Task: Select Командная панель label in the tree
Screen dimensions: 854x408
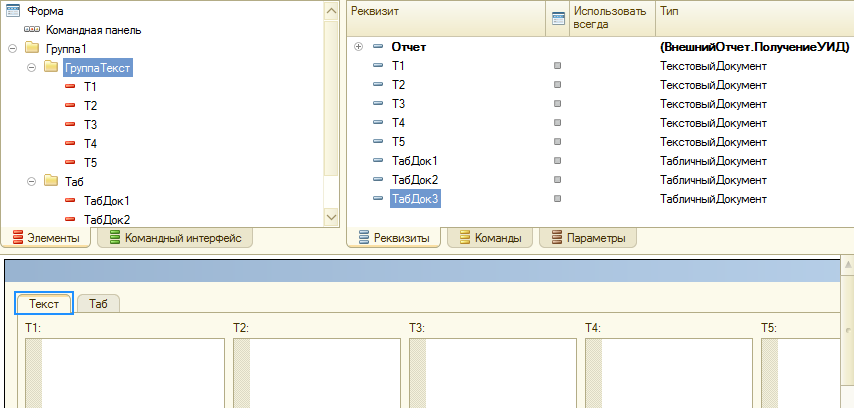Action: click(94, 30)
